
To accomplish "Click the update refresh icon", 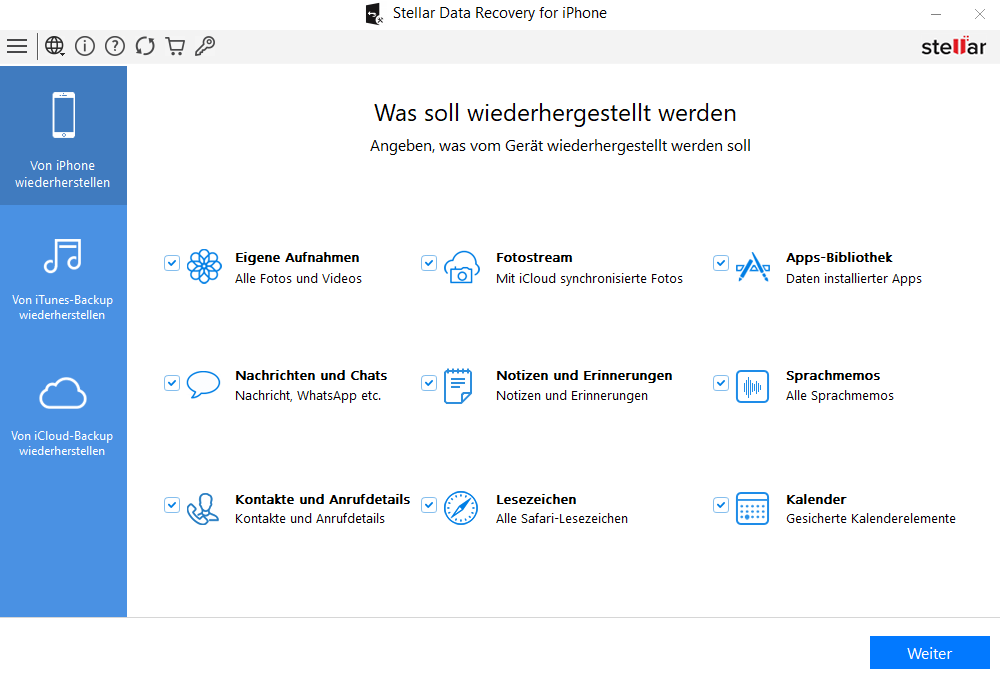I will point(145,46).
